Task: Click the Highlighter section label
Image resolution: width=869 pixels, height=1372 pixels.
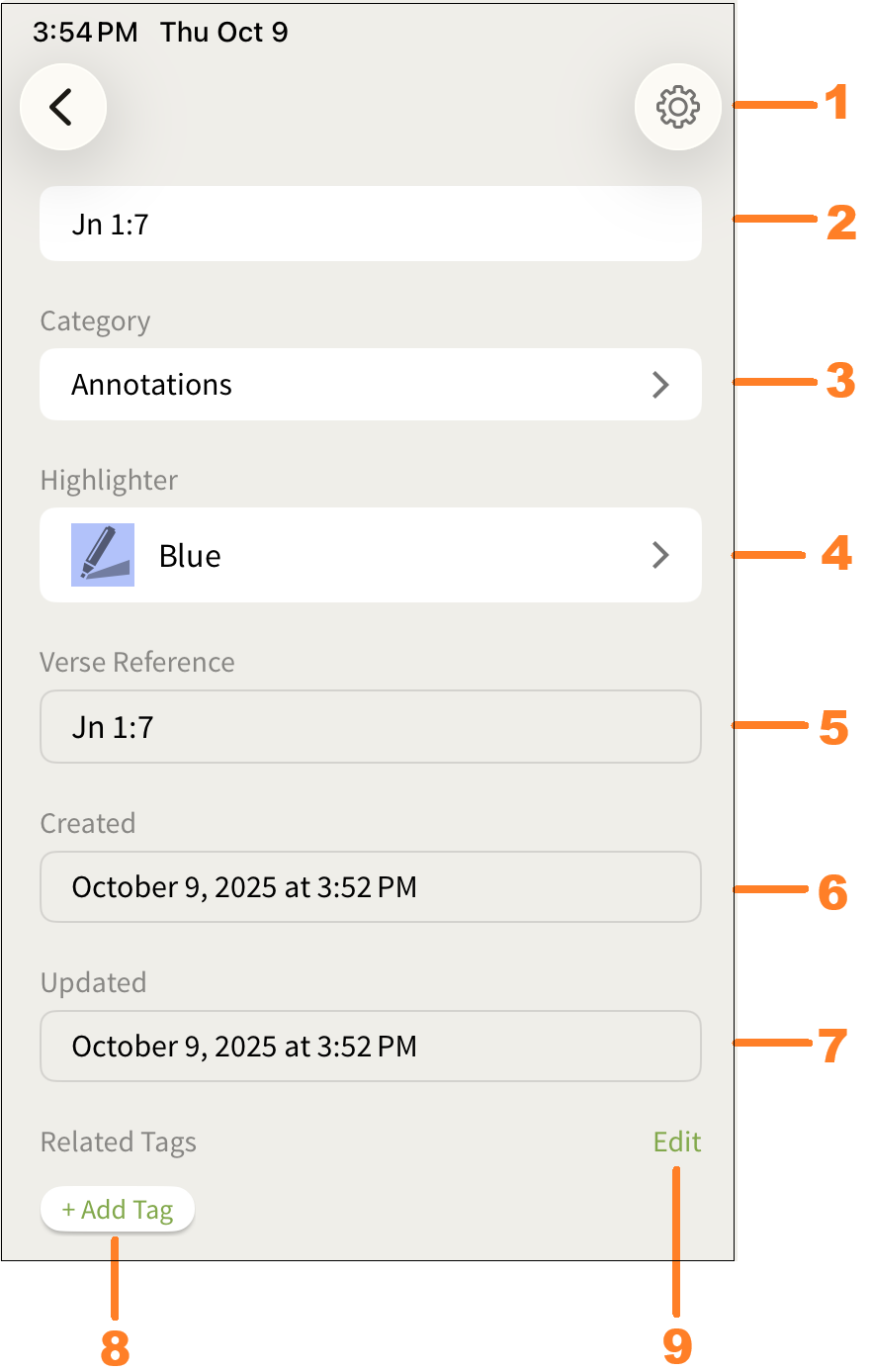Action: tap(109, 481)
